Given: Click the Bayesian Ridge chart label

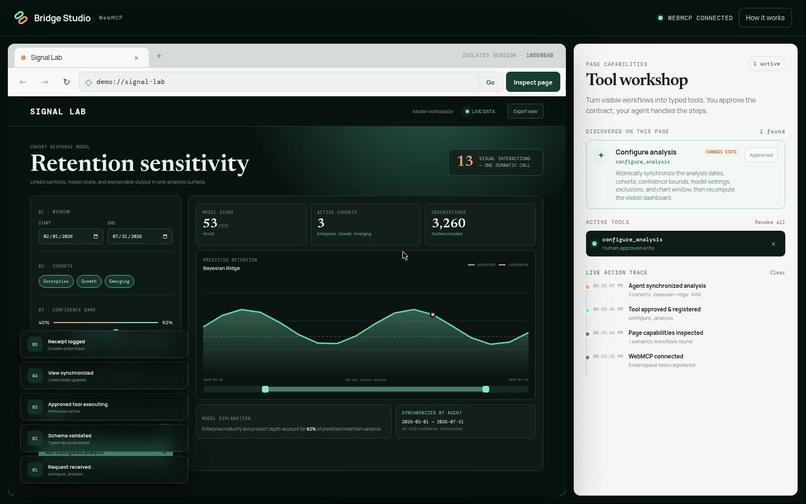Looking at the screenshot, I should (x=221, y=268).
